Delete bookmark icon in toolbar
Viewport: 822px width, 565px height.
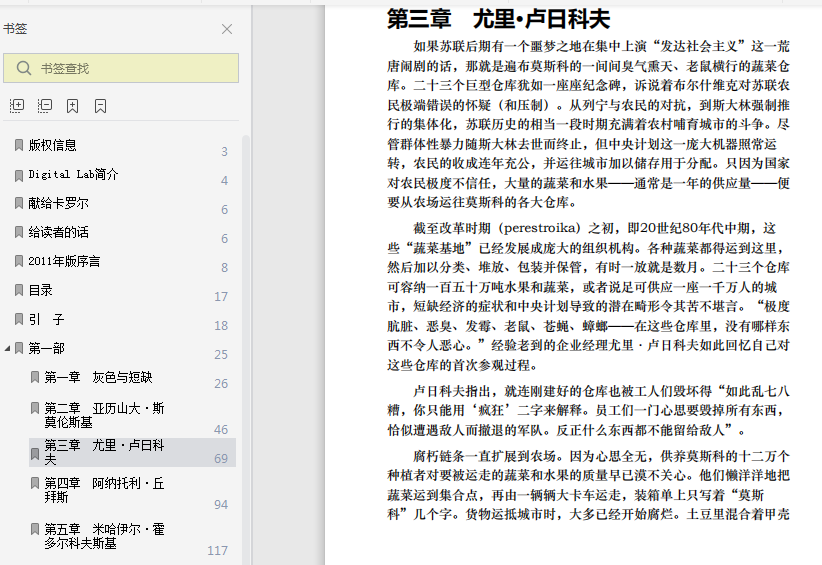coord(100,106)
